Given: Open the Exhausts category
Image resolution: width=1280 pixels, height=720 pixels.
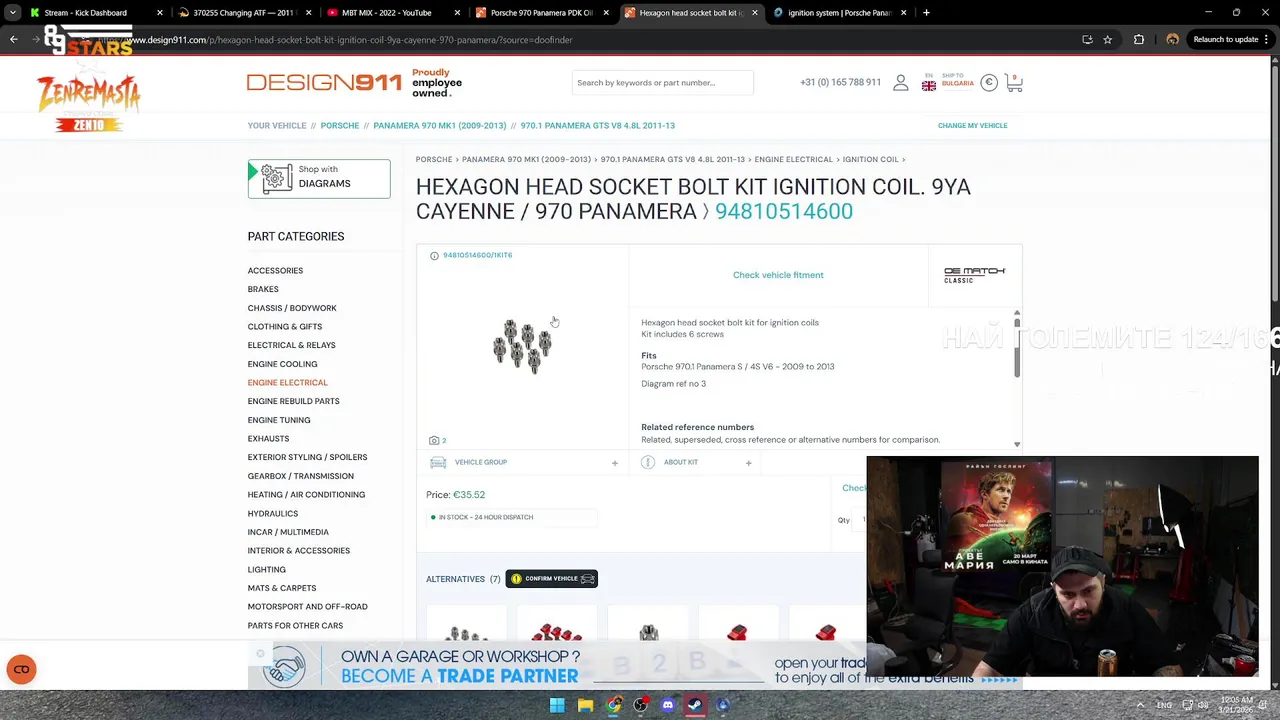Looking at the screenshot, I should [268, 439].
